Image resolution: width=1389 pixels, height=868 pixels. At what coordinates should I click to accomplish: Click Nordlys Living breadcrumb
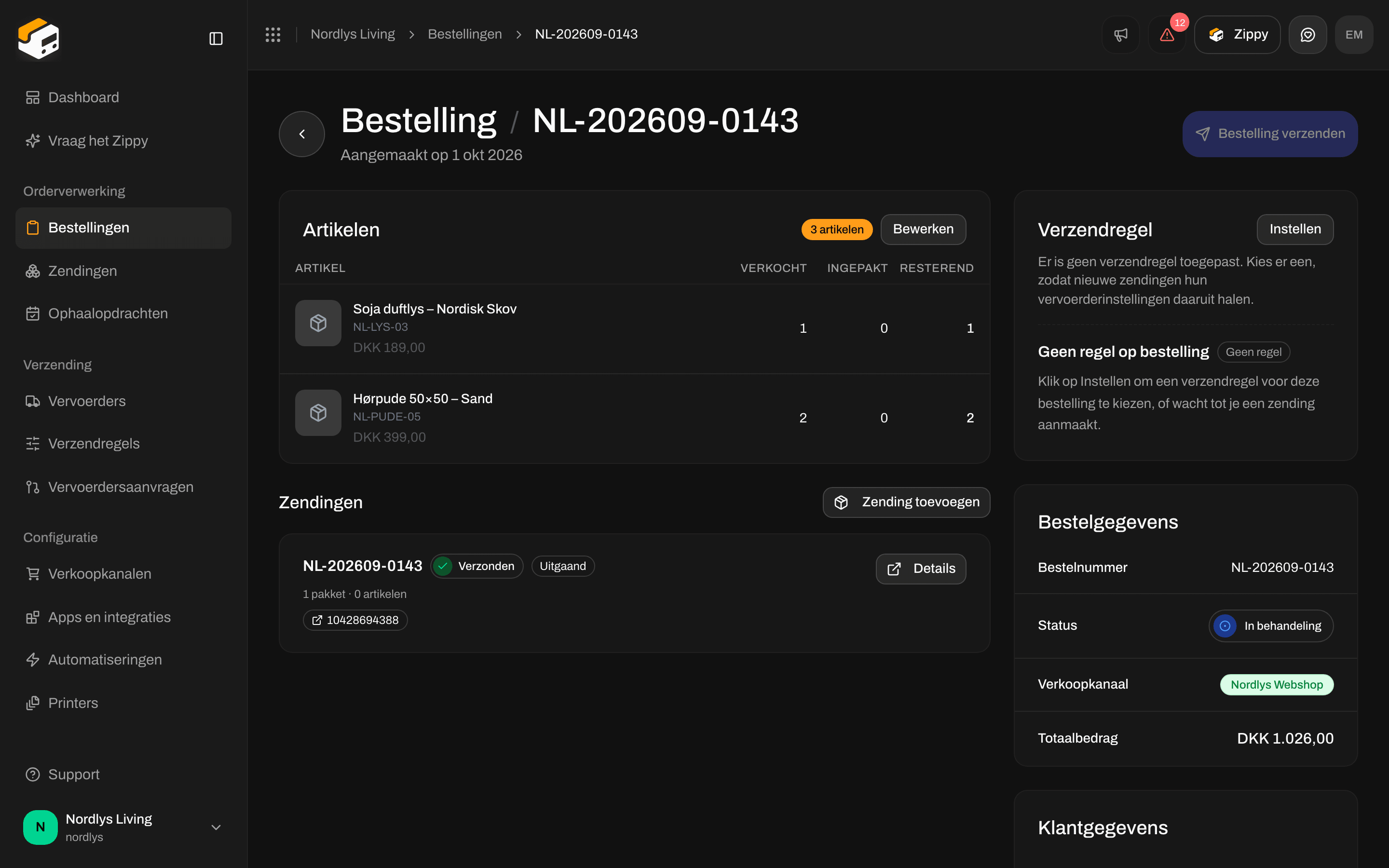coord(353,34)
